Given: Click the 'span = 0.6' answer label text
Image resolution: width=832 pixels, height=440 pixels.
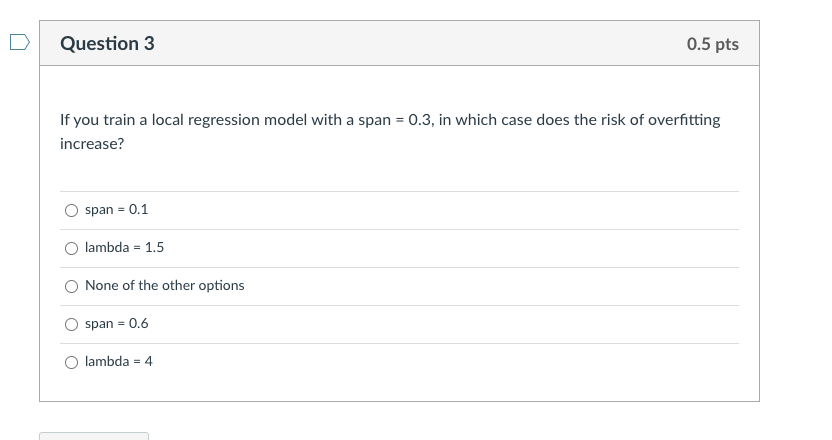Looking at the screenshot, I should coord(116,324).
